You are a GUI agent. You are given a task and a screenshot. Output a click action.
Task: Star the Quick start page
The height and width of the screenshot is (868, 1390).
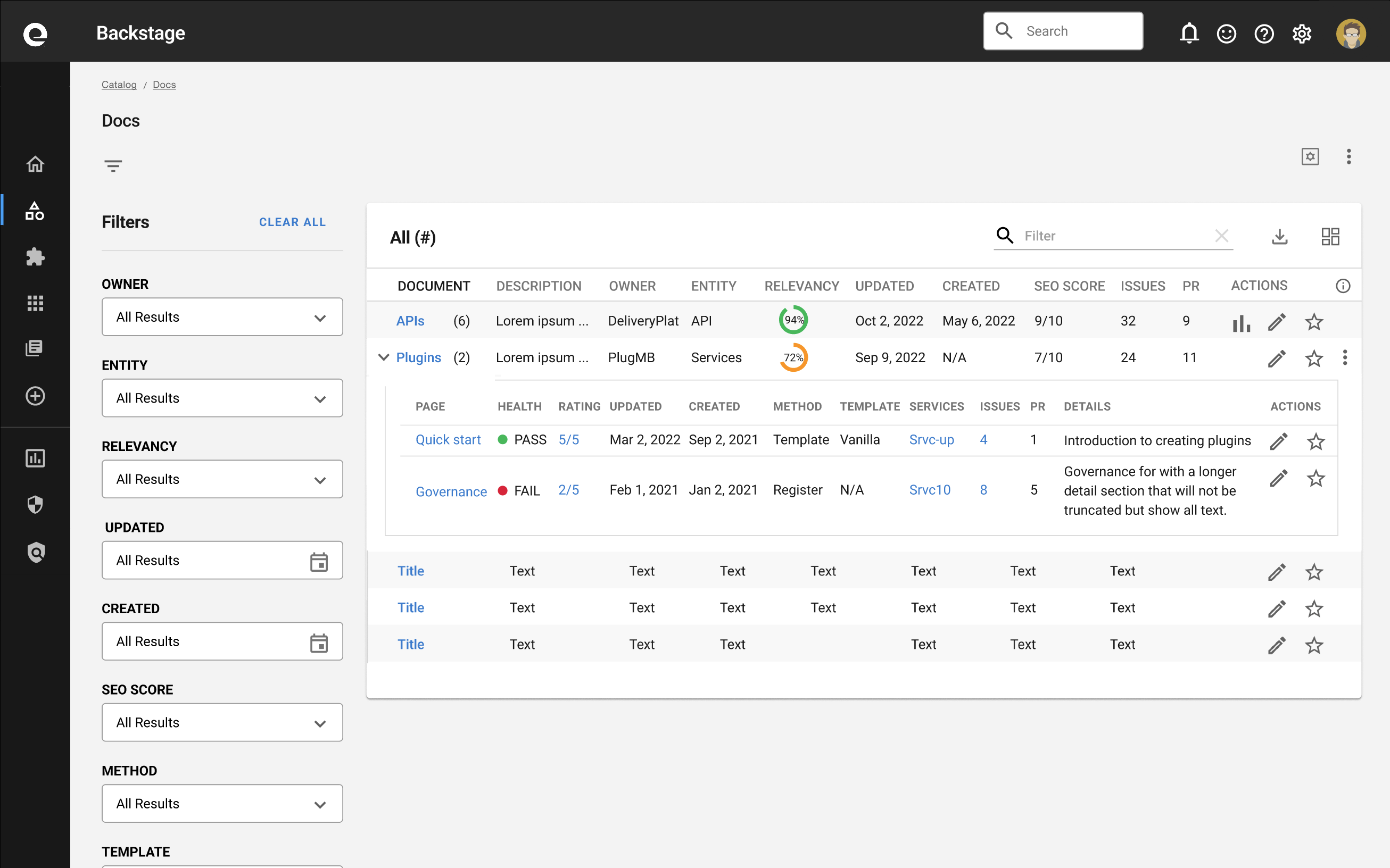[1316, 441]
